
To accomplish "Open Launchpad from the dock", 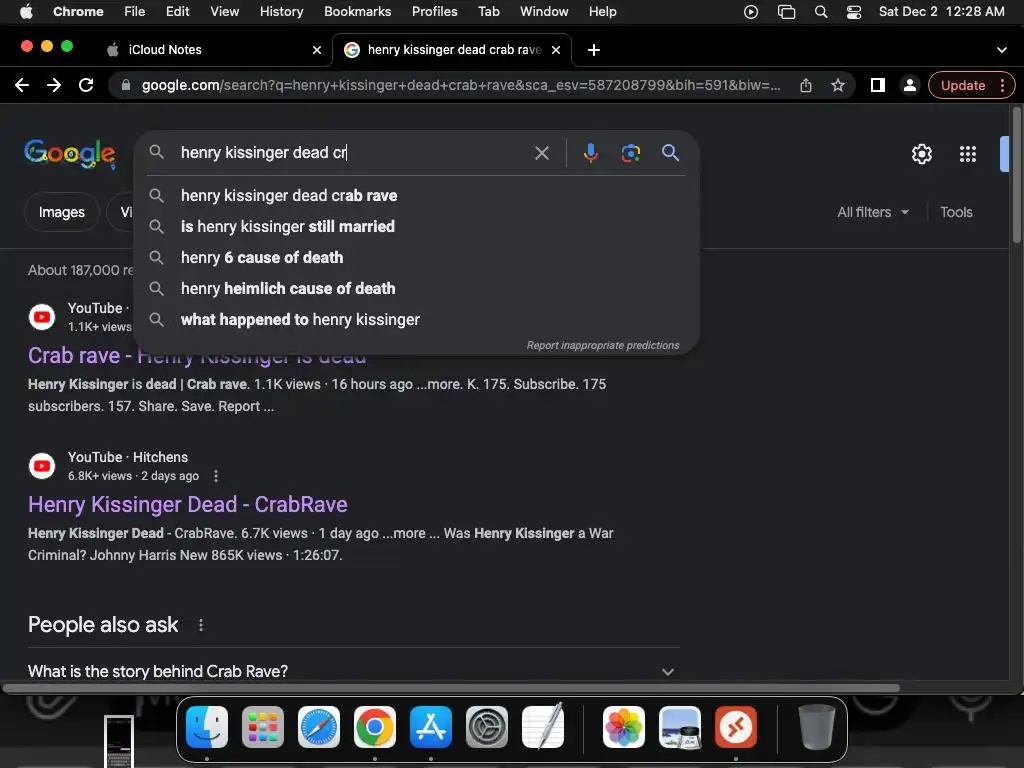I will 263,727.
